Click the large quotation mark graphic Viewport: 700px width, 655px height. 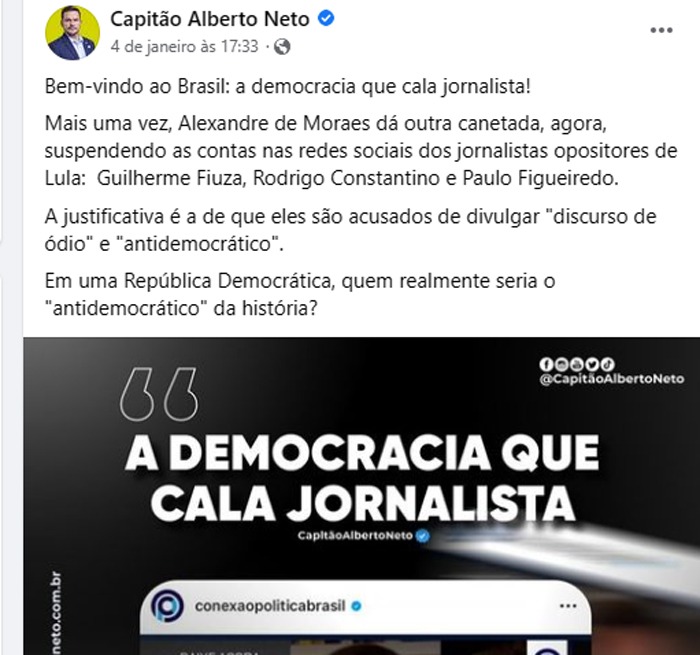[158, 394]
